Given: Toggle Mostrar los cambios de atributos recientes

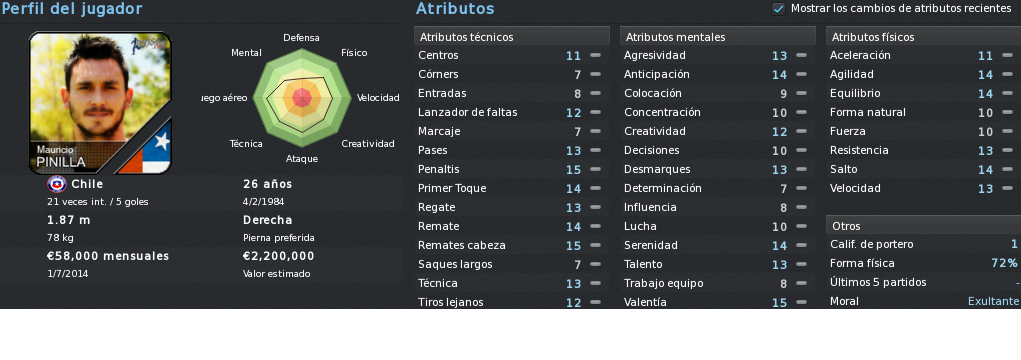Looking at the screenshot, I should (778, 9).
